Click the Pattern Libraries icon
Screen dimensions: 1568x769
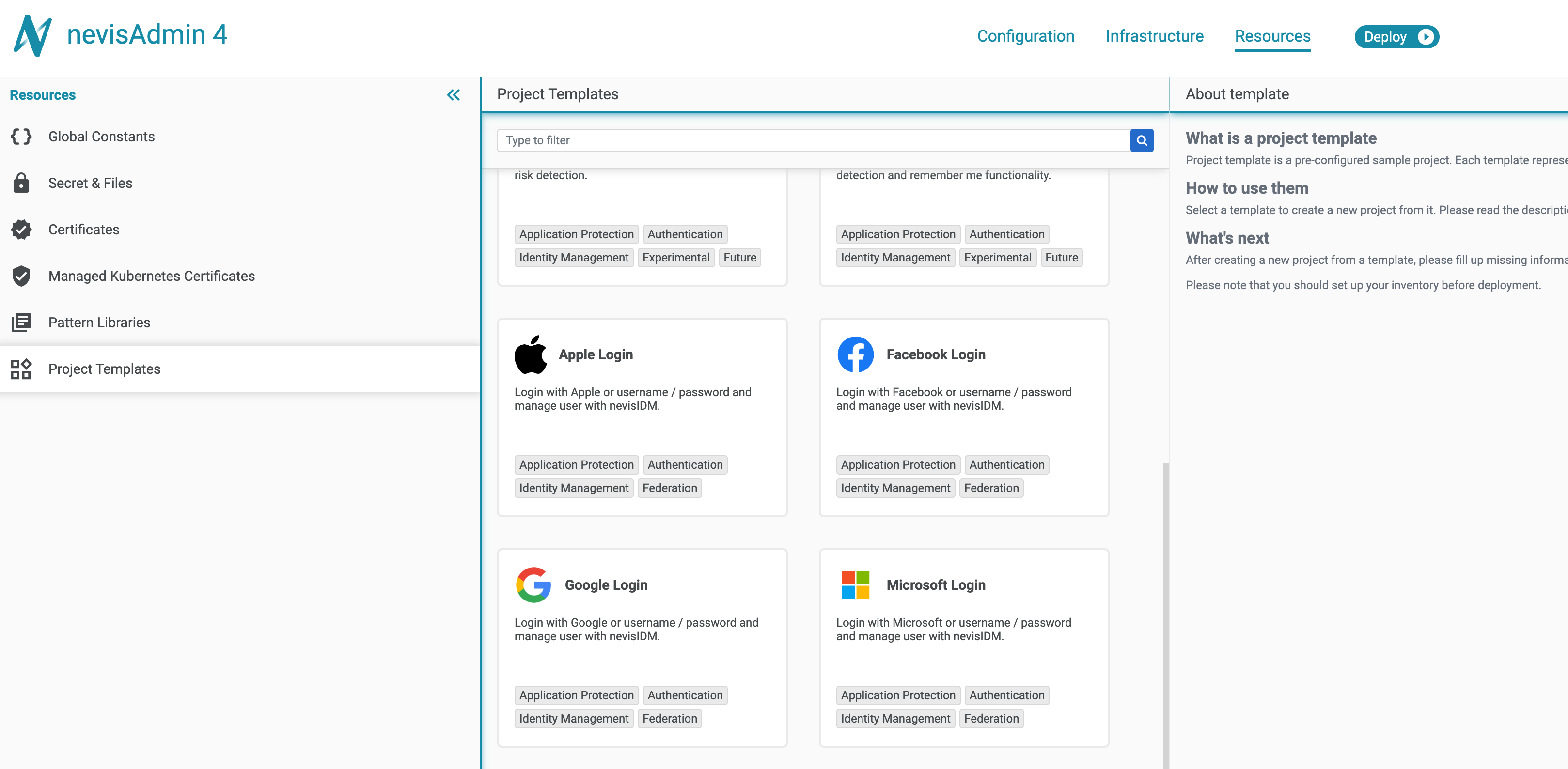pyautogui.click(x=21, y=323)
